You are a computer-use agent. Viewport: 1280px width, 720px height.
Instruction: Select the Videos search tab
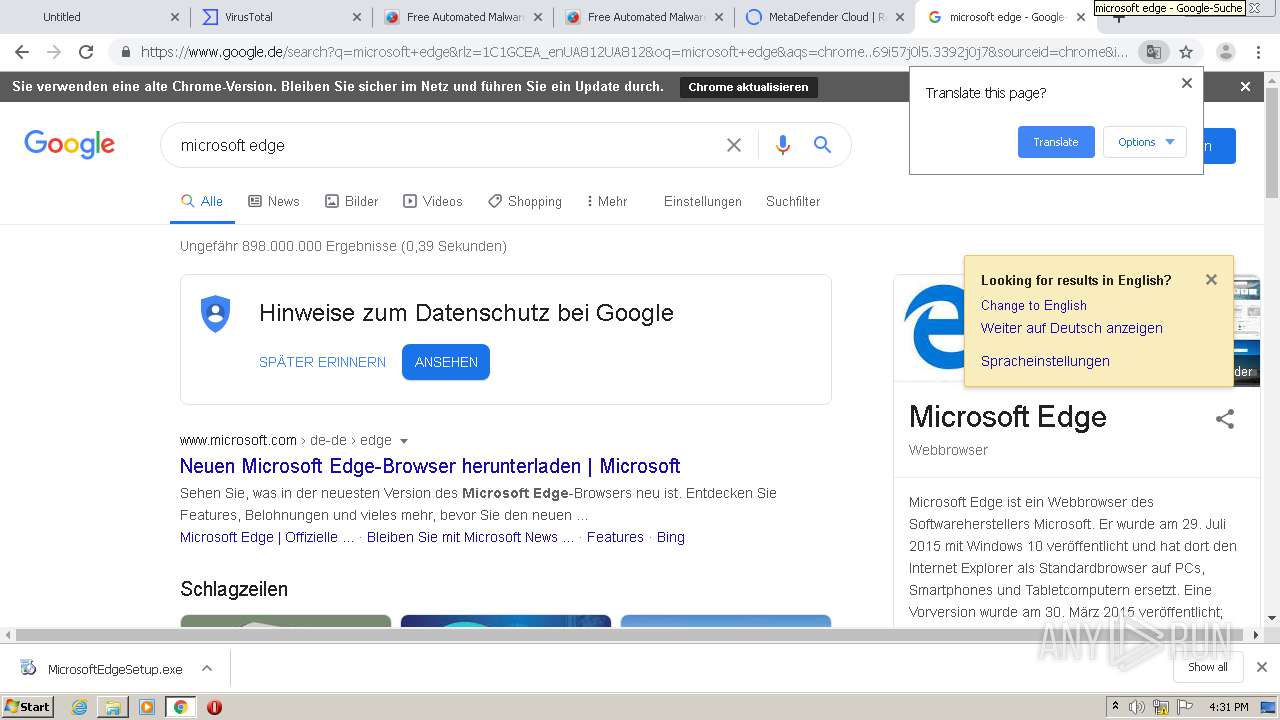coord(433,201)
